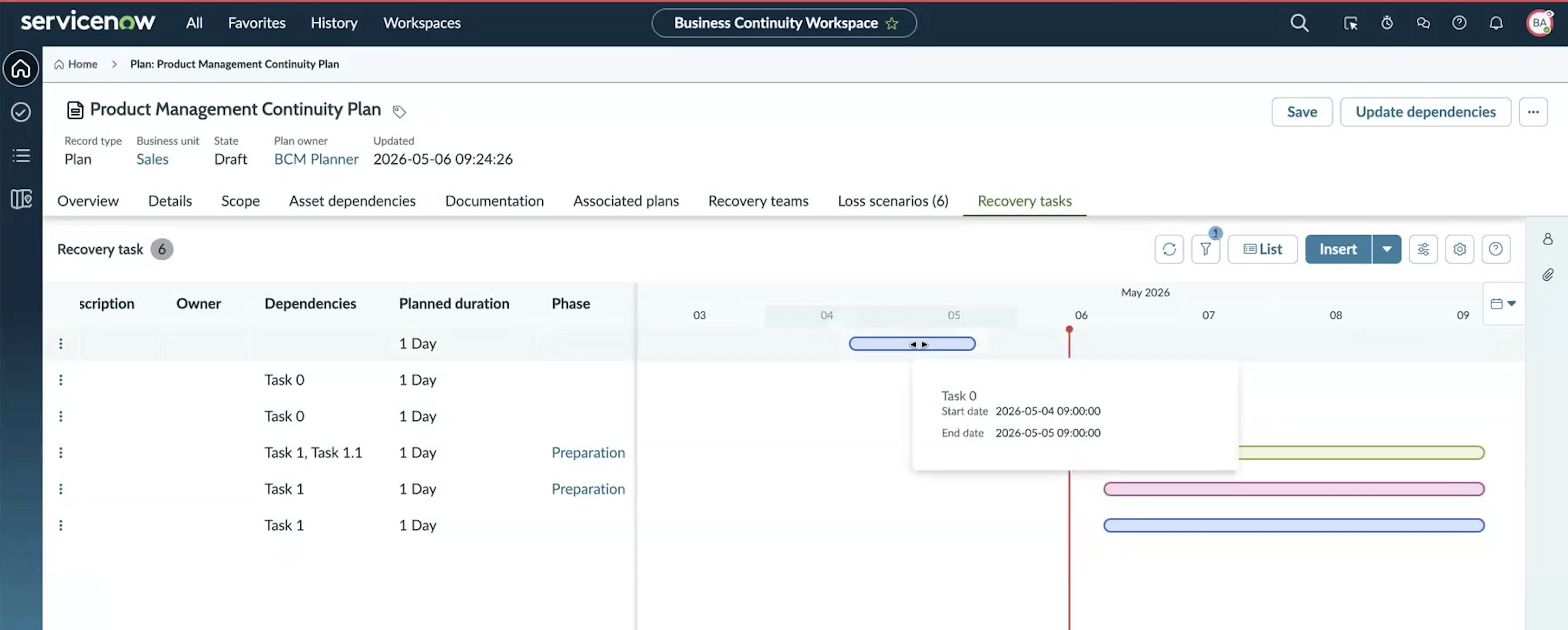Open the Workspaces menu
The height and width of the screenshot is (630, 1568).
tap(421, 23)
